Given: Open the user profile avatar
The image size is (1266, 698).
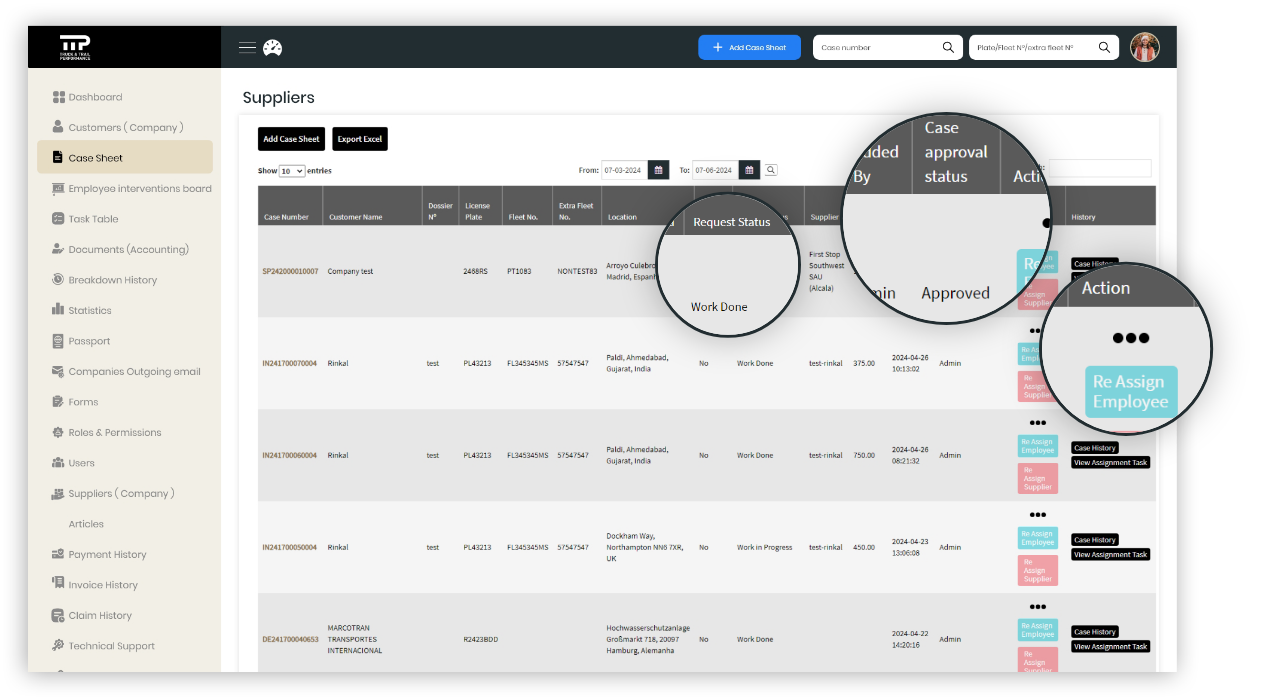Looking at the screenshot, I should (1144, 47).
